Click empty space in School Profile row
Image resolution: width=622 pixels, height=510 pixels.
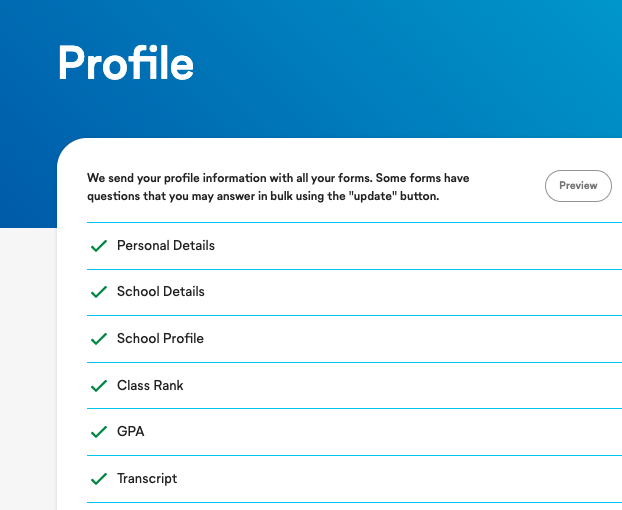413,339
